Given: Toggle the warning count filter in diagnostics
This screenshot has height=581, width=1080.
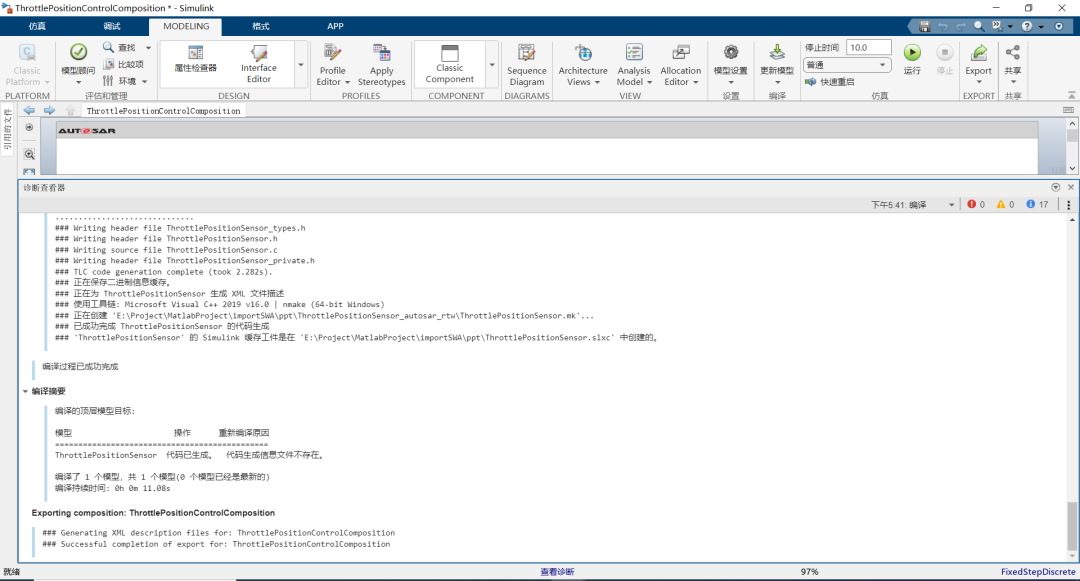Looking at the screenshot, I should tap(1005, 204).
